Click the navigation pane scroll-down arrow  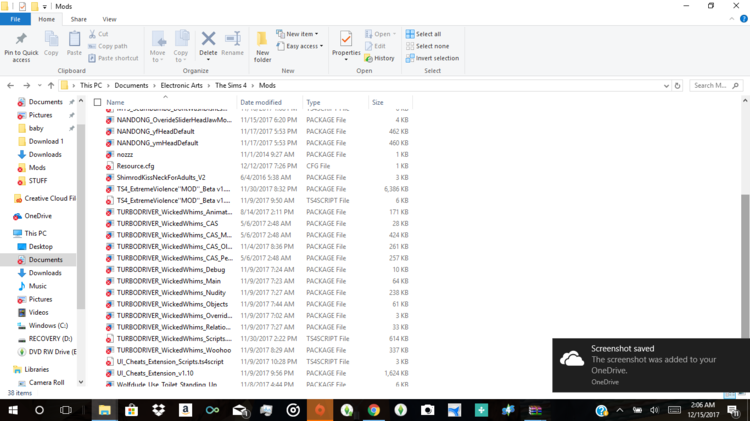(x=81, y=382)
